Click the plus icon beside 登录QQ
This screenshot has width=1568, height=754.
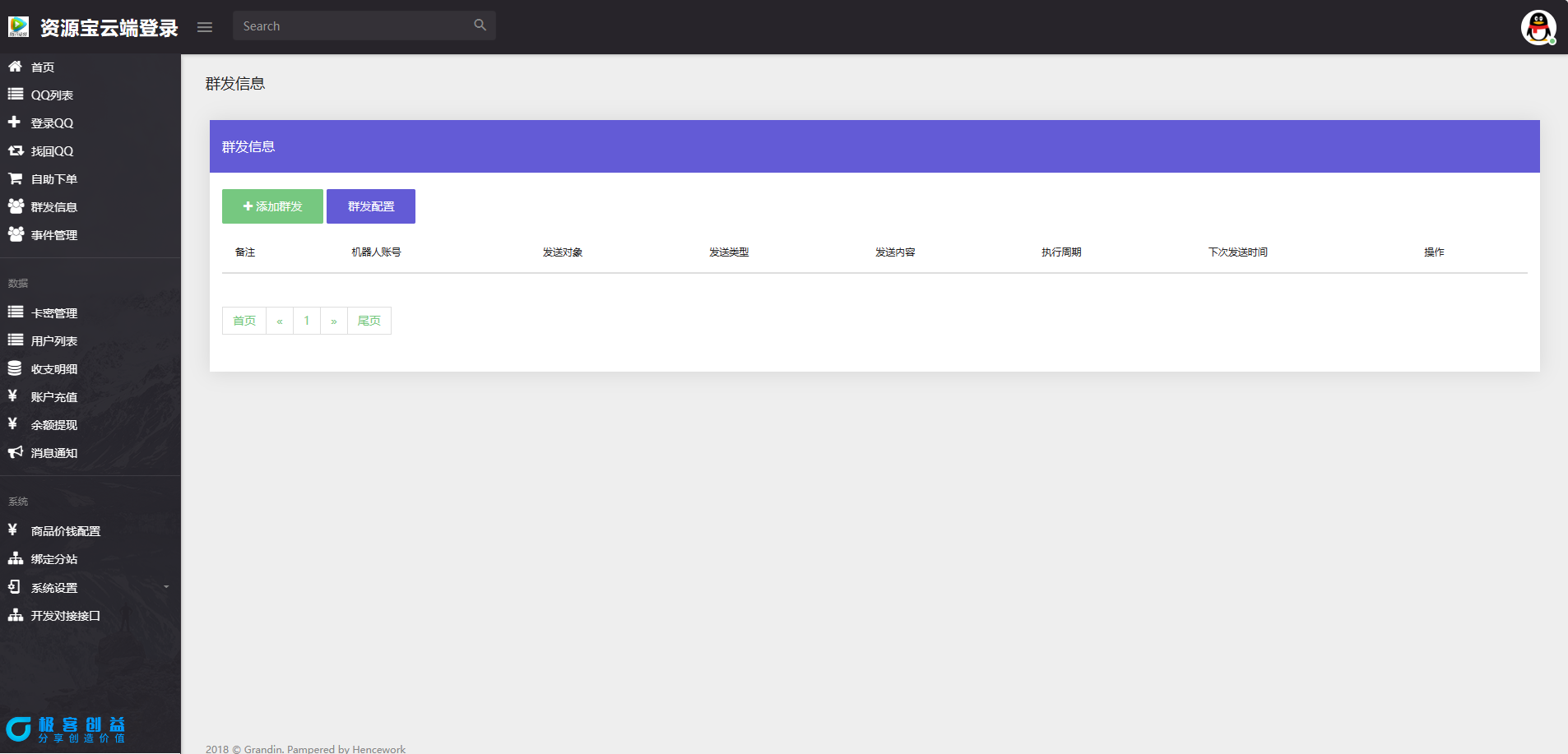14,123
